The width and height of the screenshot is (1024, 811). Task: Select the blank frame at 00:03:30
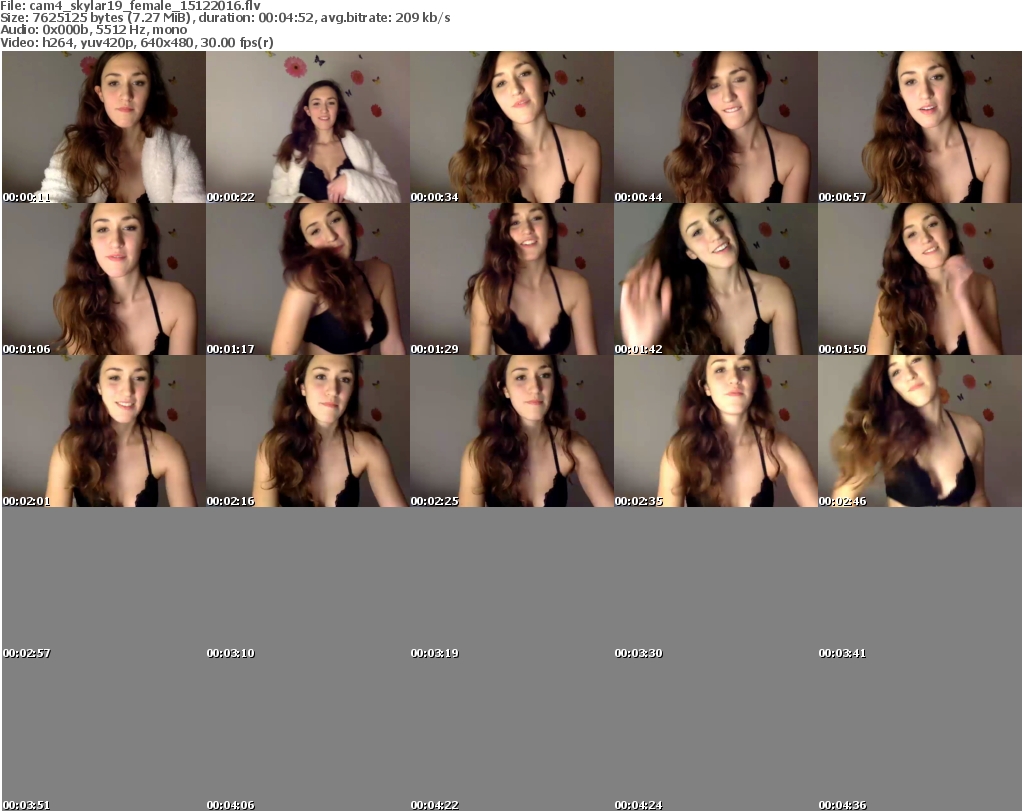coord(715,583)
